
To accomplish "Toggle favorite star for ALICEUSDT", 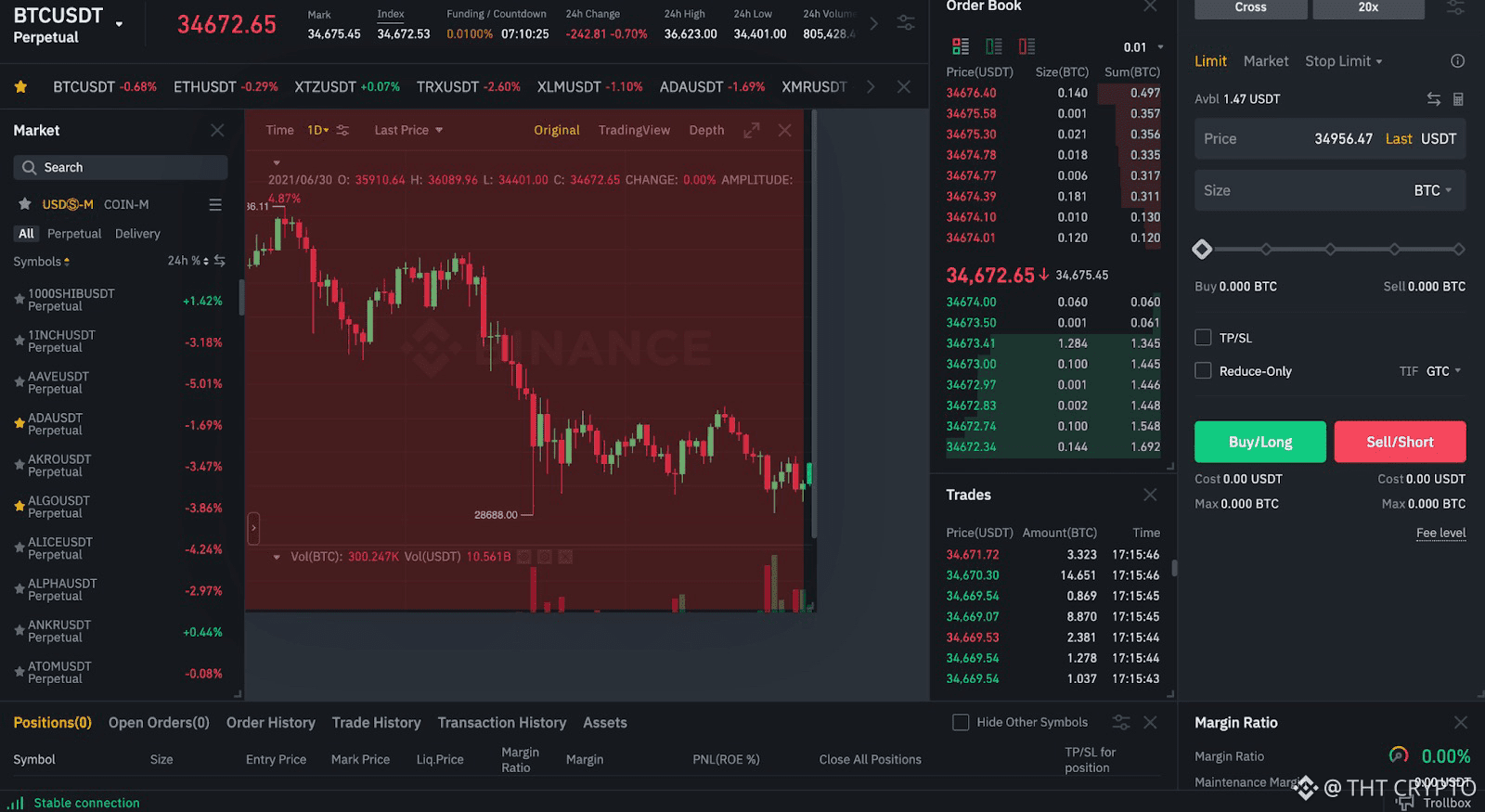I will point(19,548).
